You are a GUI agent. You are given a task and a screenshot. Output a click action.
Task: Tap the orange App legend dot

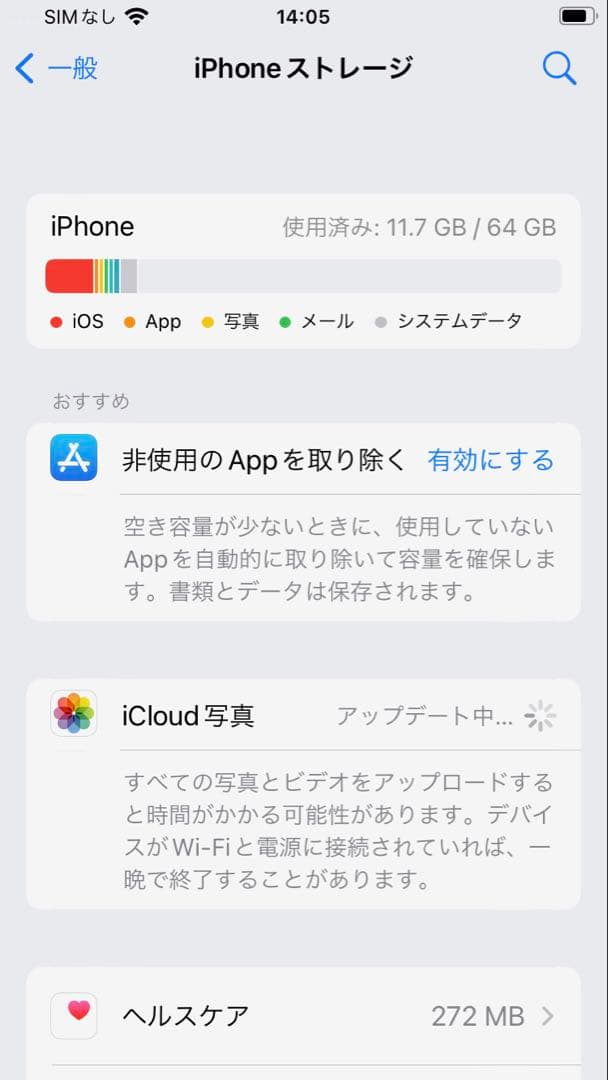[127, 322]
